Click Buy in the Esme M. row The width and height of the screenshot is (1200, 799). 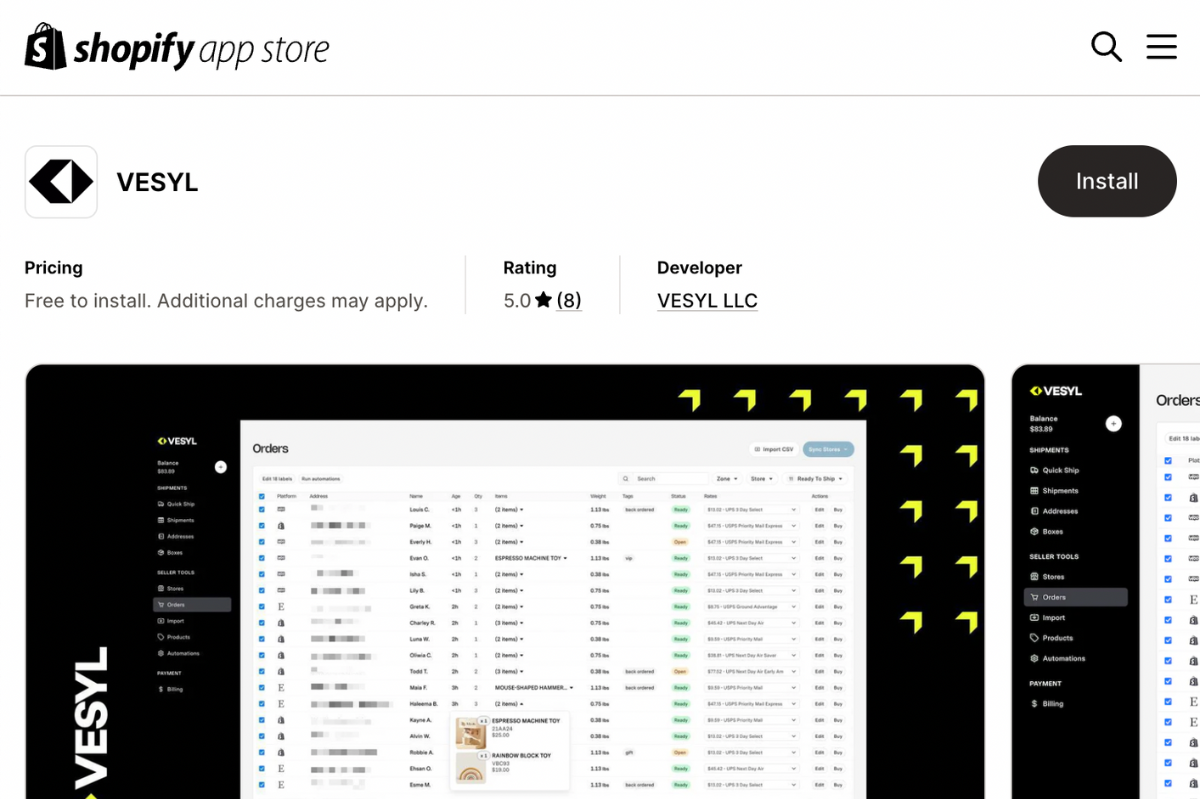(838, 785)
